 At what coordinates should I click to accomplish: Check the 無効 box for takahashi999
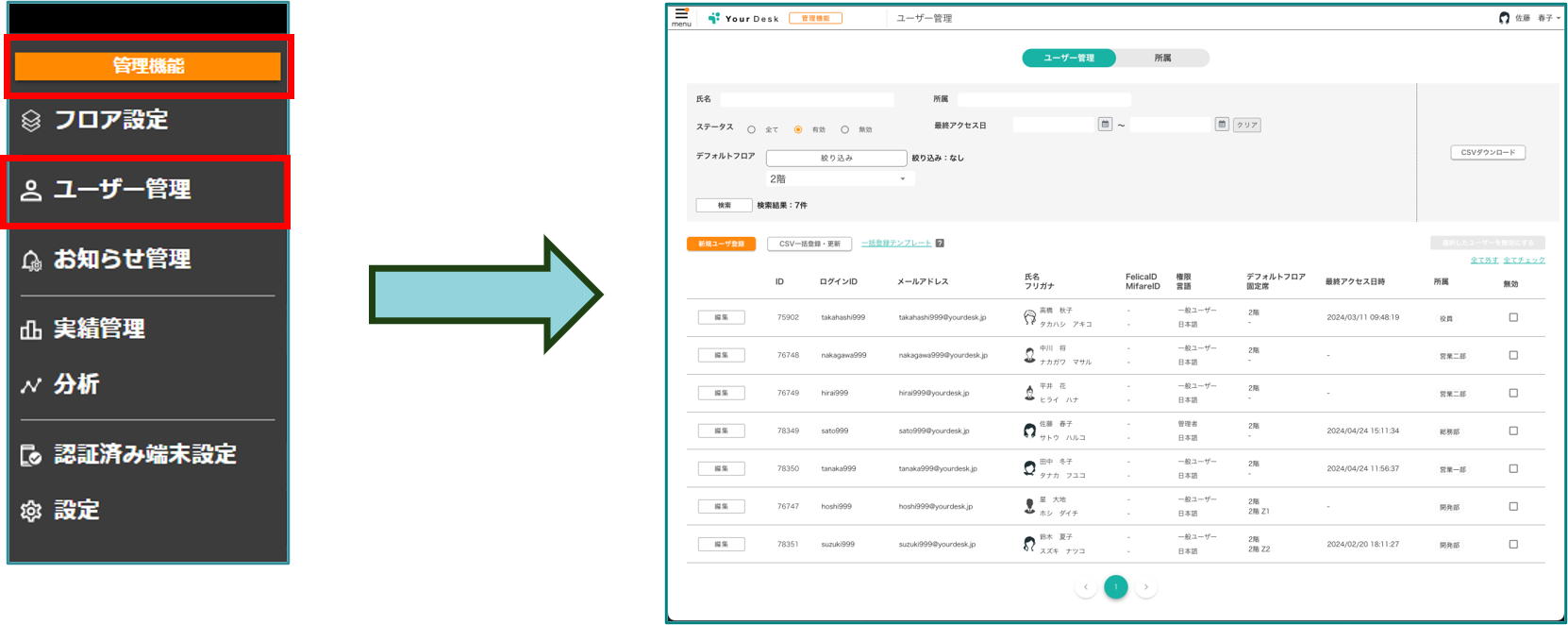coord(1513,317)
